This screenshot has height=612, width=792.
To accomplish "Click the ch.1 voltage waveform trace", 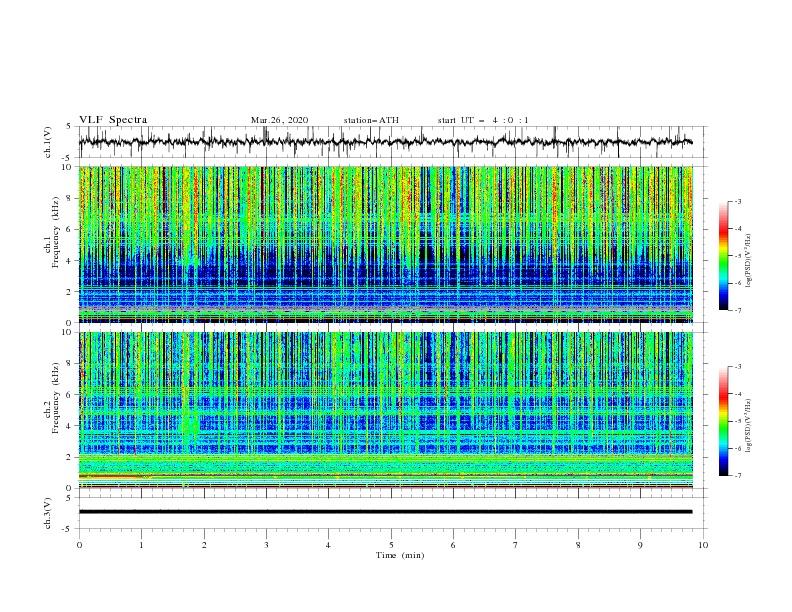I will [x=385, y=142].
